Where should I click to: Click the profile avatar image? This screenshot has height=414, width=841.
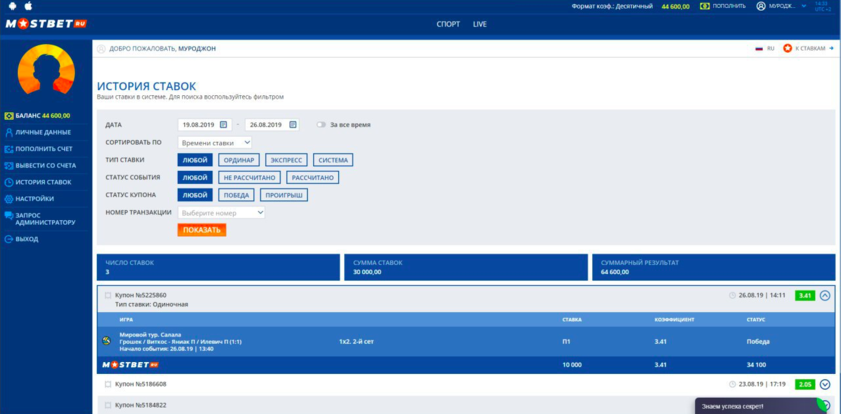click(46, 69)
